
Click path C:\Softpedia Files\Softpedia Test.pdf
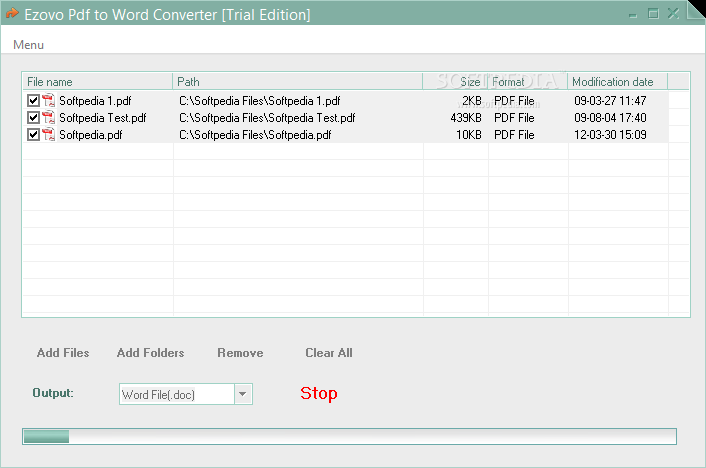click(267, 118)
